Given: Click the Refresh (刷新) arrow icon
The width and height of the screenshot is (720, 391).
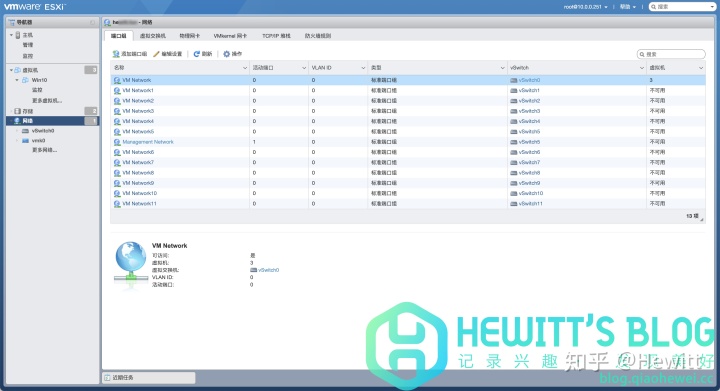Looking at the screenshot, I should 197,54.
